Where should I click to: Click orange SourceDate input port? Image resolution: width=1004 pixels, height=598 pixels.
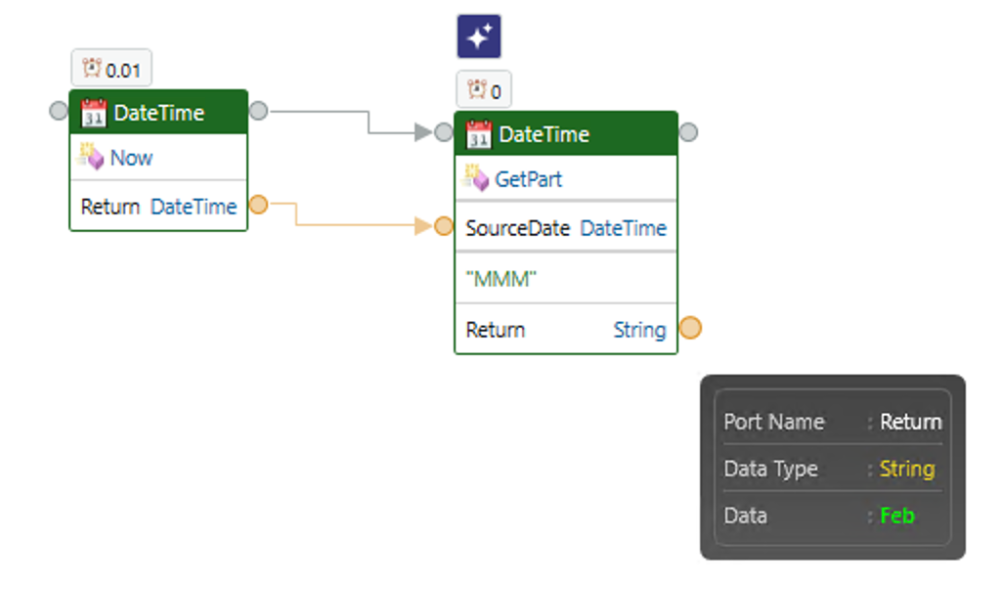click(443, 226)
